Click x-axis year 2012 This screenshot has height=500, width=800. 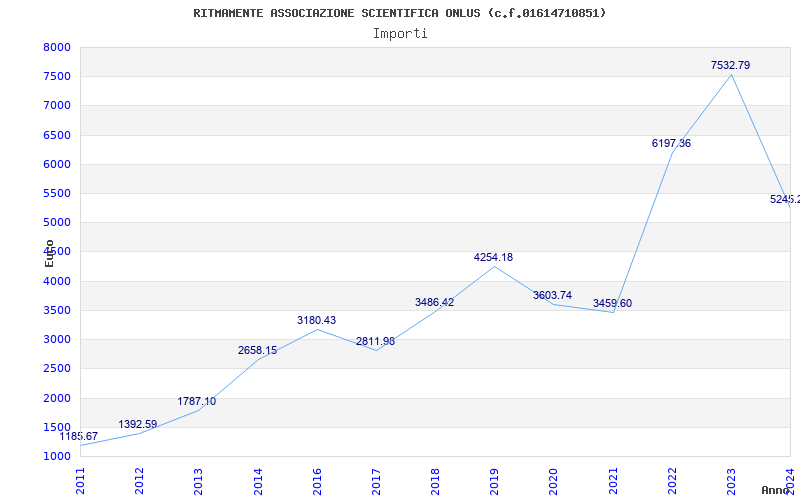tap(139, 481)
